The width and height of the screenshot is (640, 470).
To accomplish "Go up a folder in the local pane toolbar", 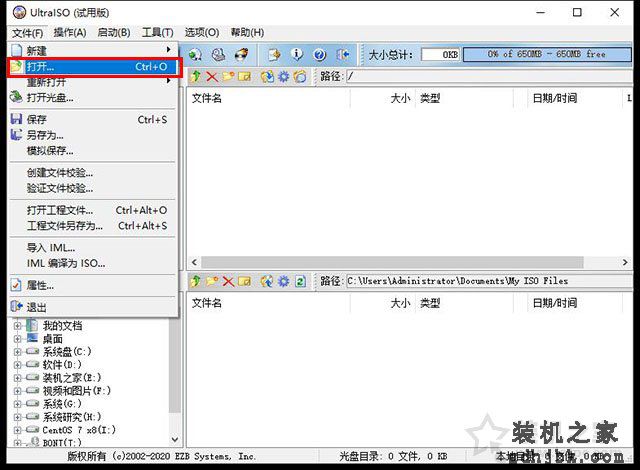I will pos(196,281).
